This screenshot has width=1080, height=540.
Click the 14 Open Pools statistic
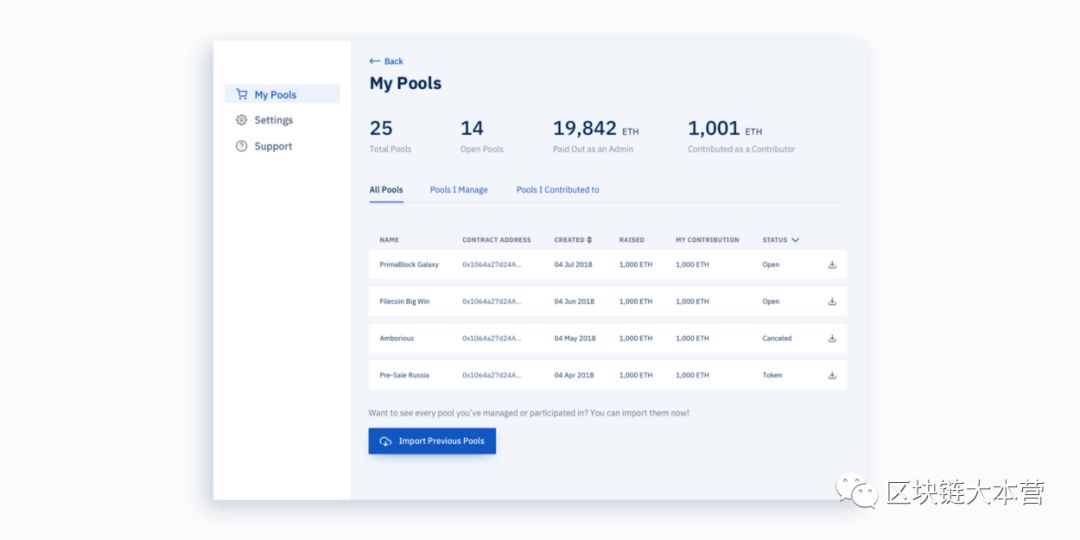pyautogui.click(x=481, y=136)
